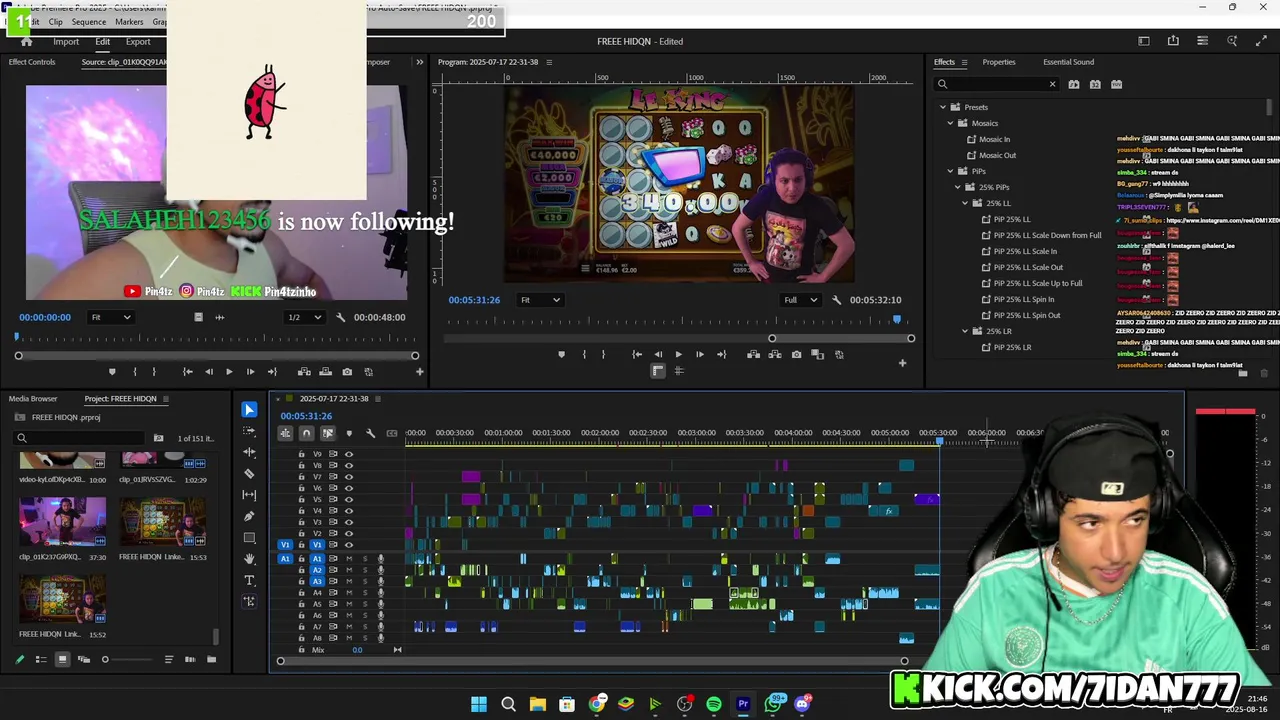This screenshot has height=720, width=1280.
Task: Click Extract button in Program monitor
Action: 774,354
